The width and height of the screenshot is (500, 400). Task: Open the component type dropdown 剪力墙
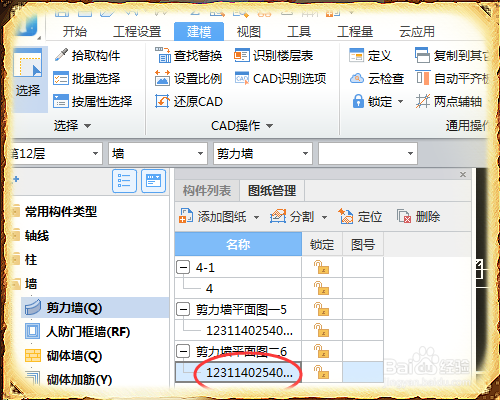[263, 153]
